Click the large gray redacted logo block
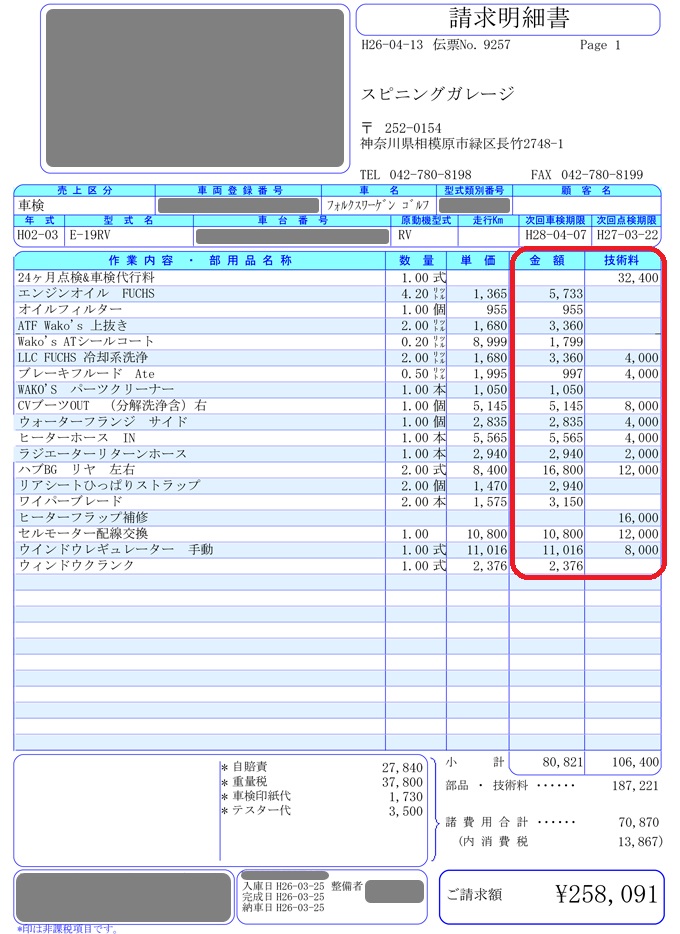The image size is (680, 934). (x=195, y=88)
